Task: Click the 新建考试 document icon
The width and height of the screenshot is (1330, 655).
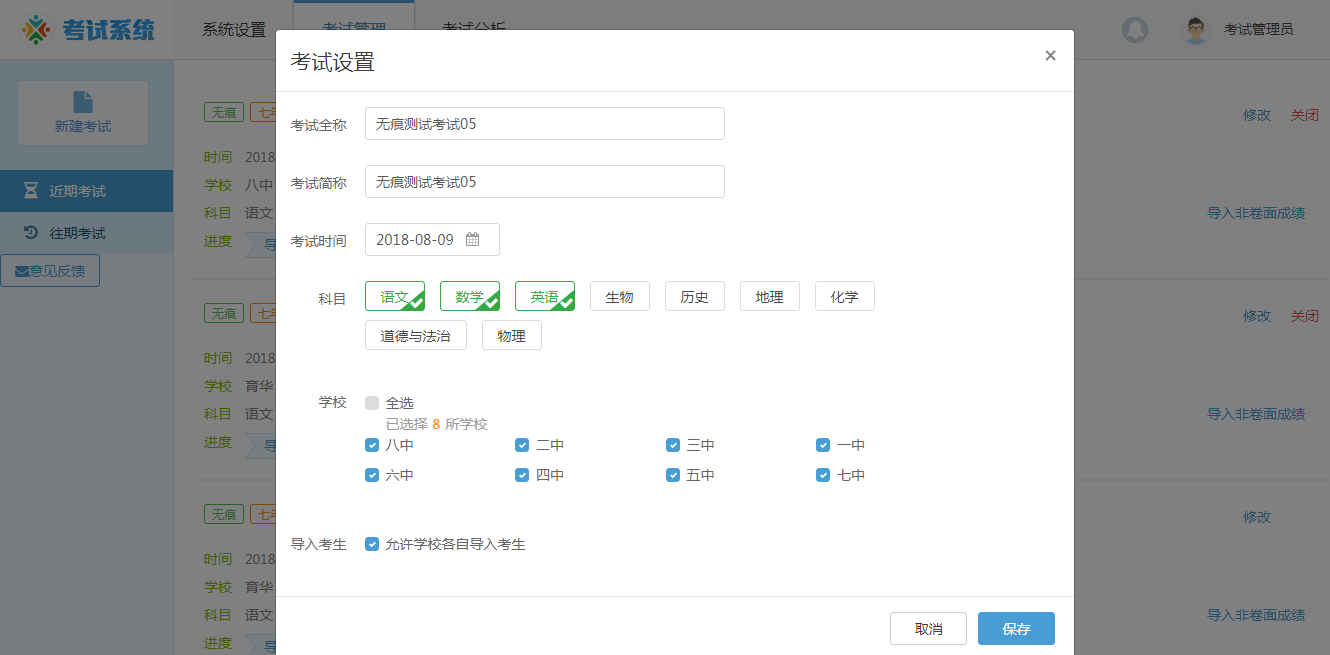Action: point(83,102)
